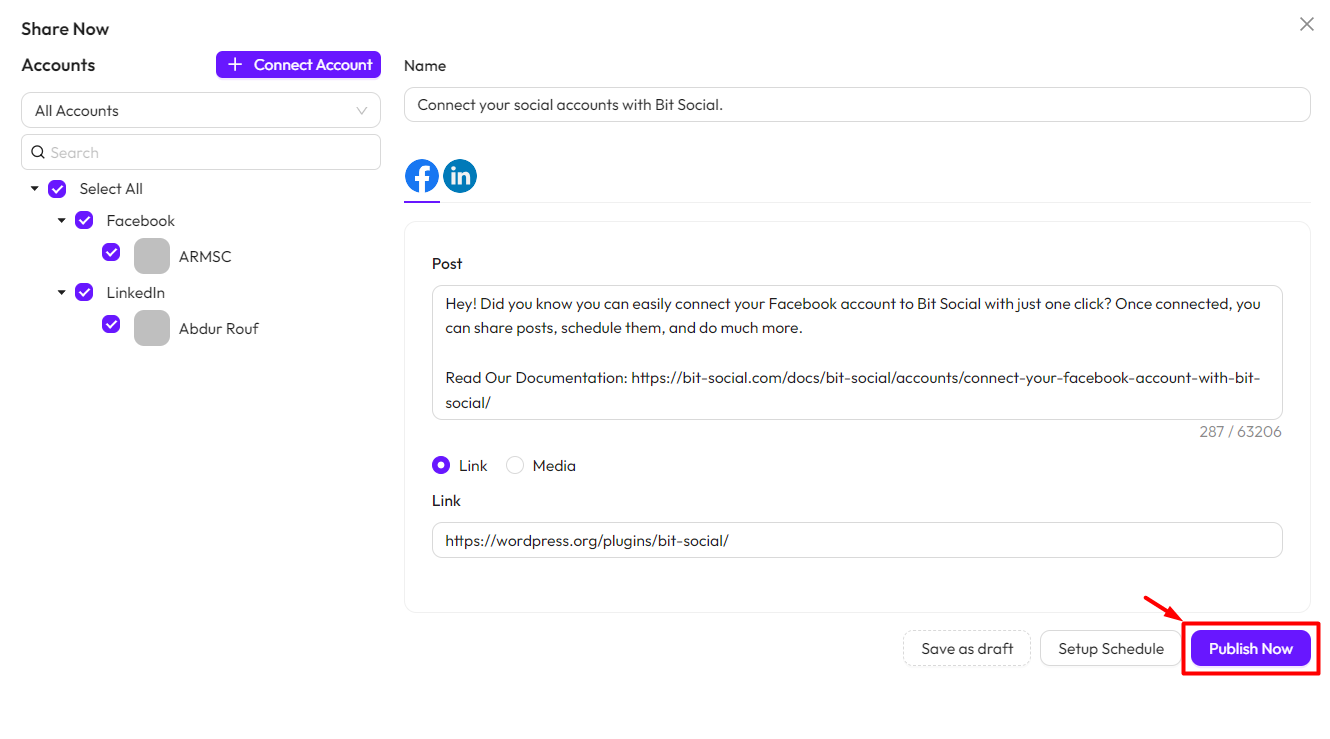The image size is (1330, 739).
Task: Click into the Post text area
Action: pyautogui.click(x=857, y=352)
